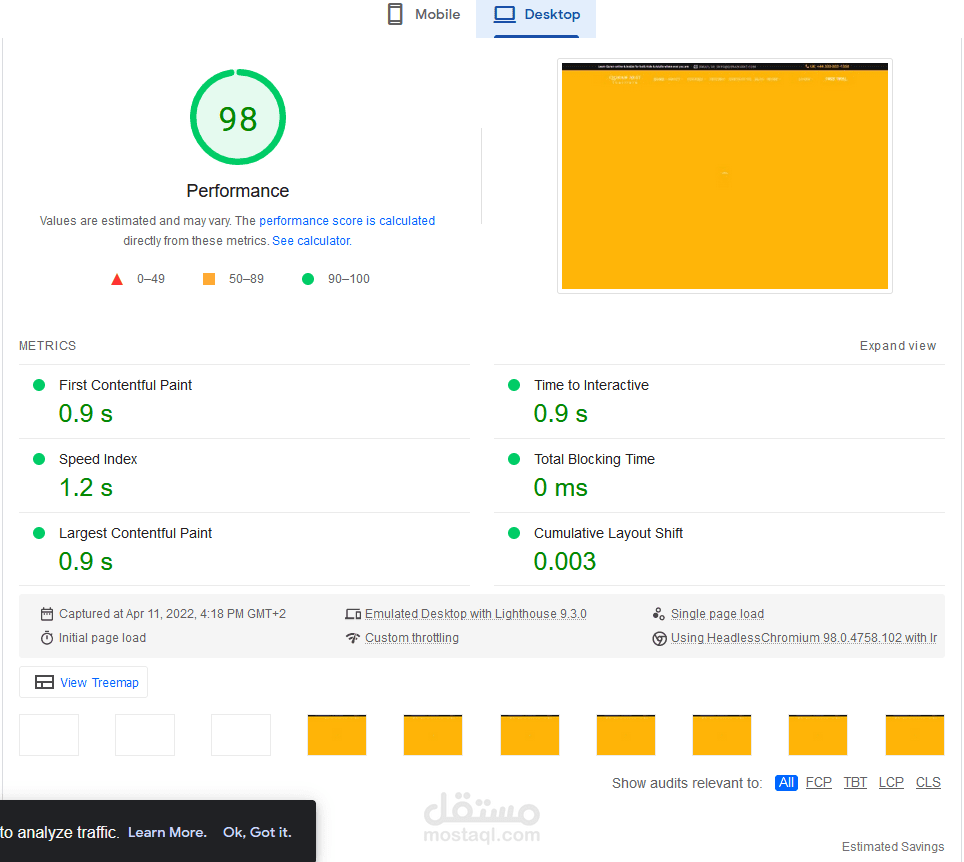Click the stopwatch icon beside Initial page load
The height and width of the screenshot is (862, 964).
47,638
